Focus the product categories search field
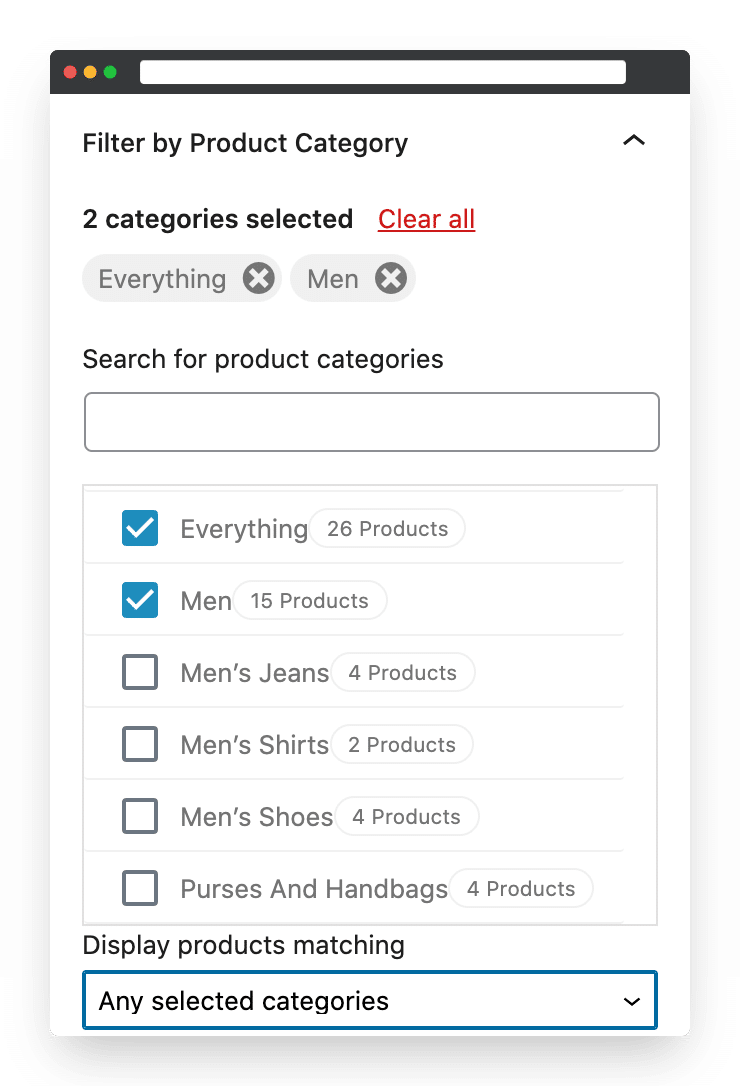This screenshot has height=1086, width=740. pos(371,422)
